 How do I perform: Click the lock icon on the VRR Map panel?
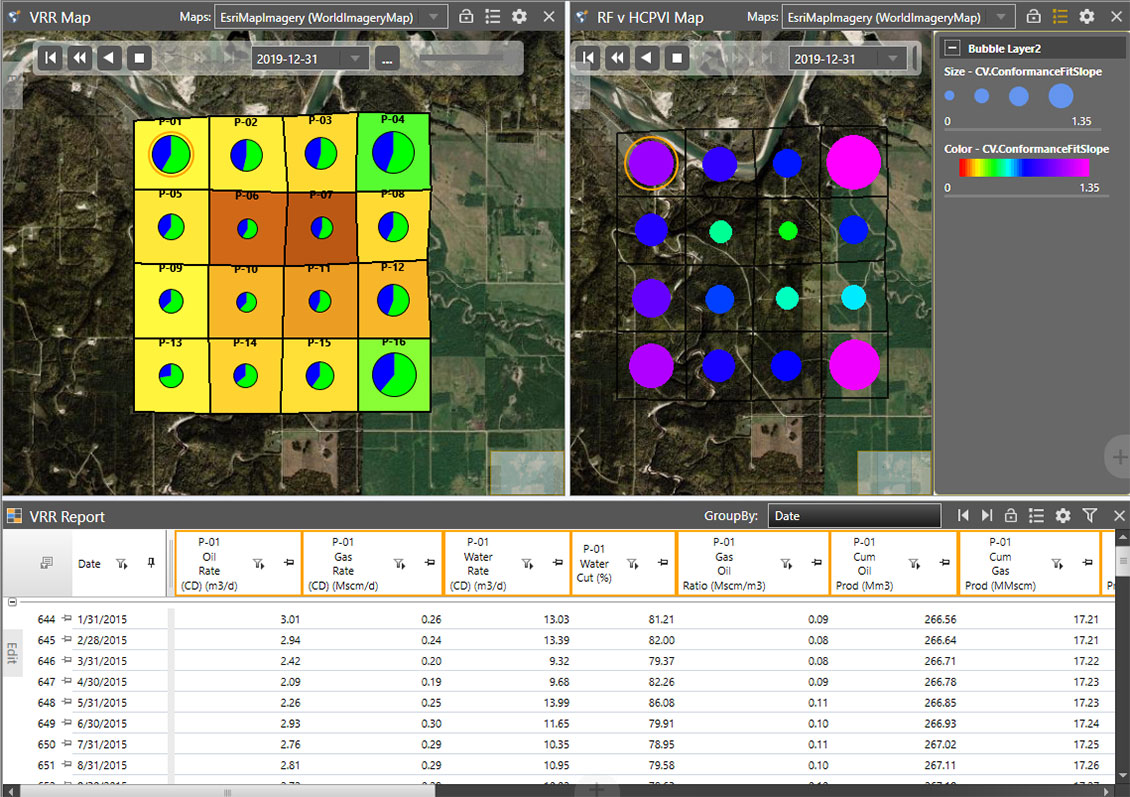coord(466,16)
